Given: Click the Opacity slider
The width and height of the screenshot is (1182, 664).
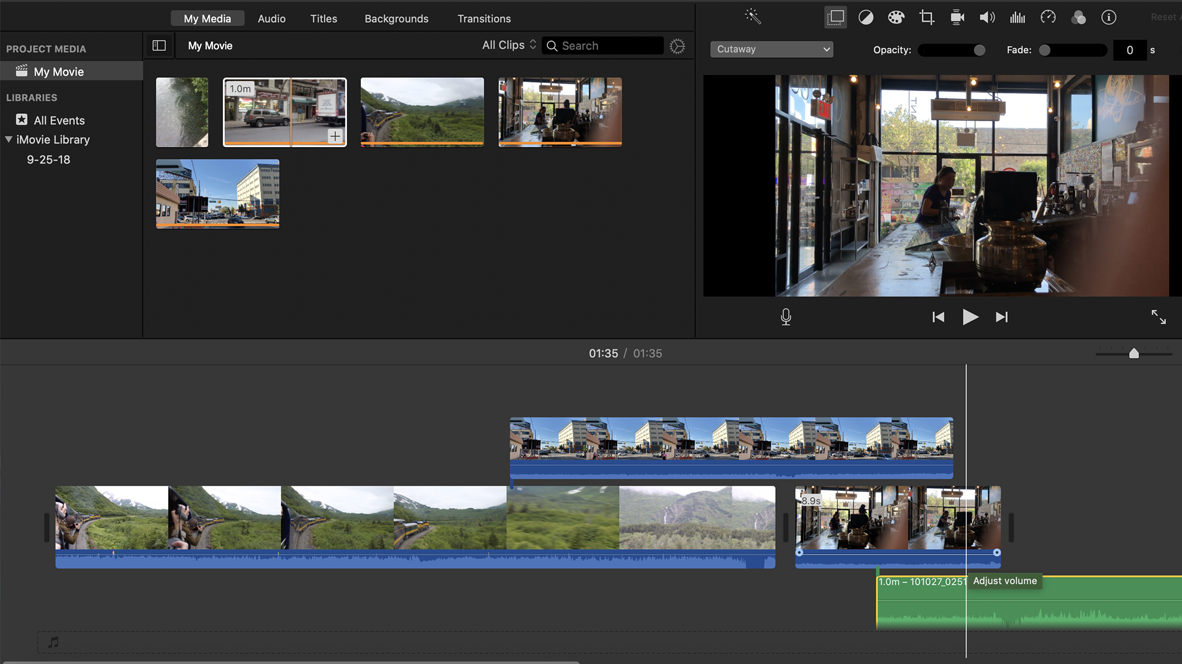Looking at the screenshot, I should [x=952, y=50].
